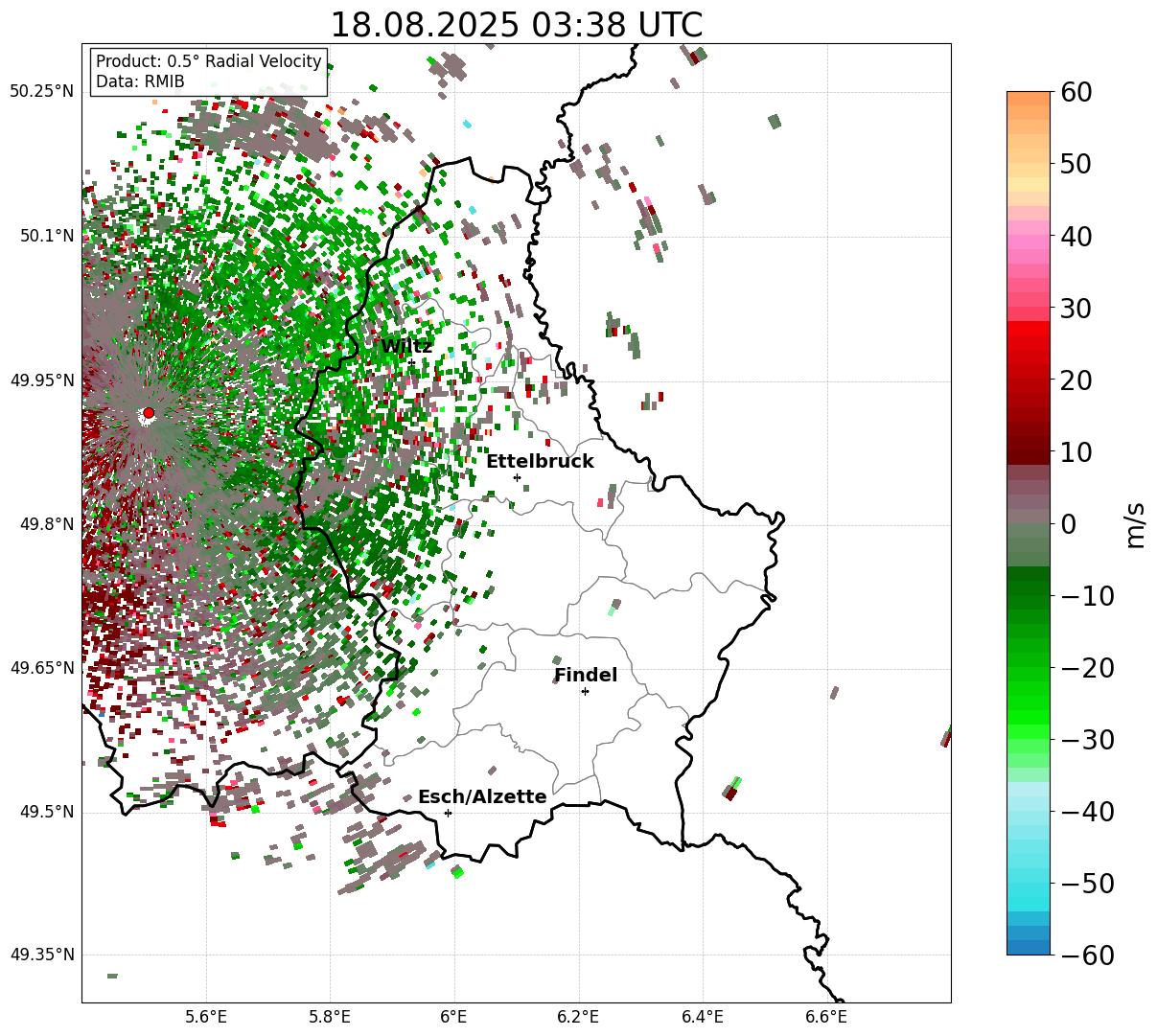Click the m/s colorbar unit label
1157x1036 pixels.
[x=1135, y=524]
